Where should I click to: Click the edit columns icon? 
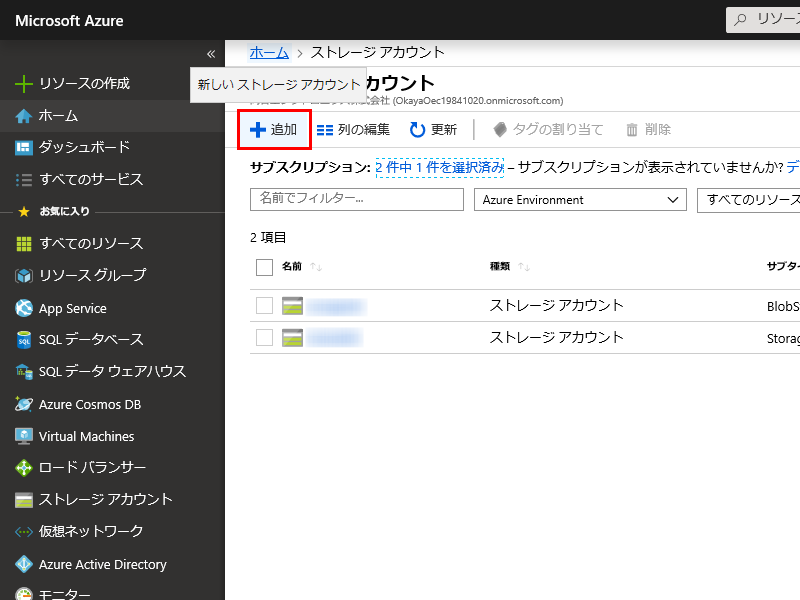click(x=324, y=130)
